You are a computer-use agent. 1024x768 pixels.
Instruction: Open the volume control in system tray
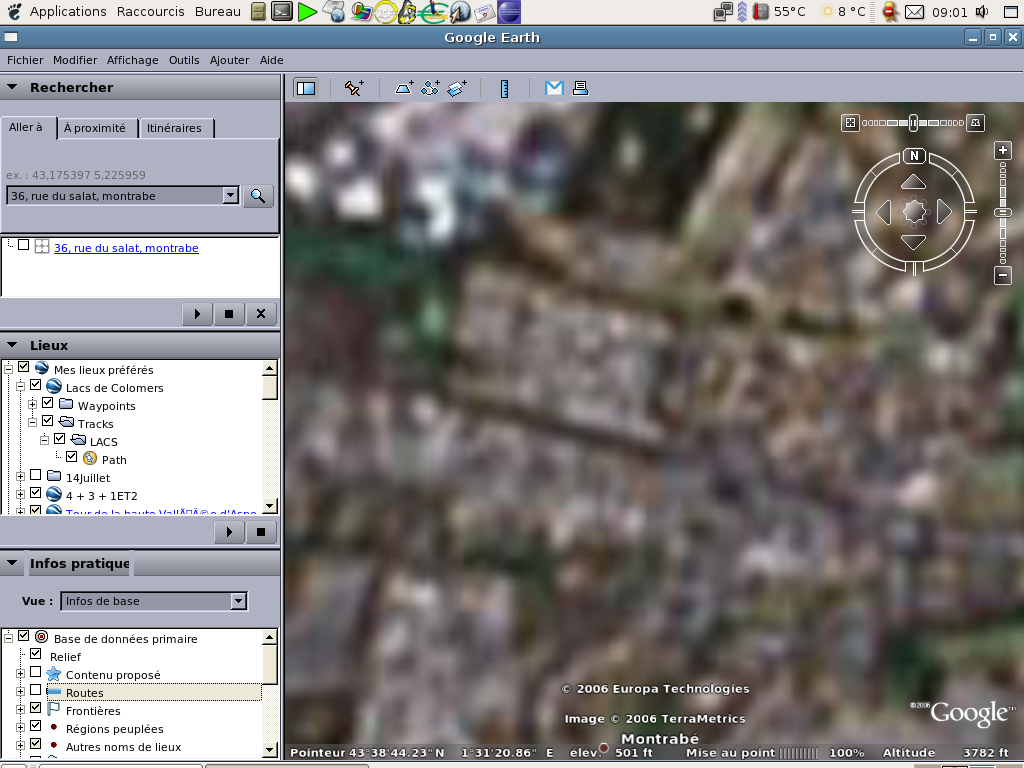pyautogui.click(x=982, y=12)
